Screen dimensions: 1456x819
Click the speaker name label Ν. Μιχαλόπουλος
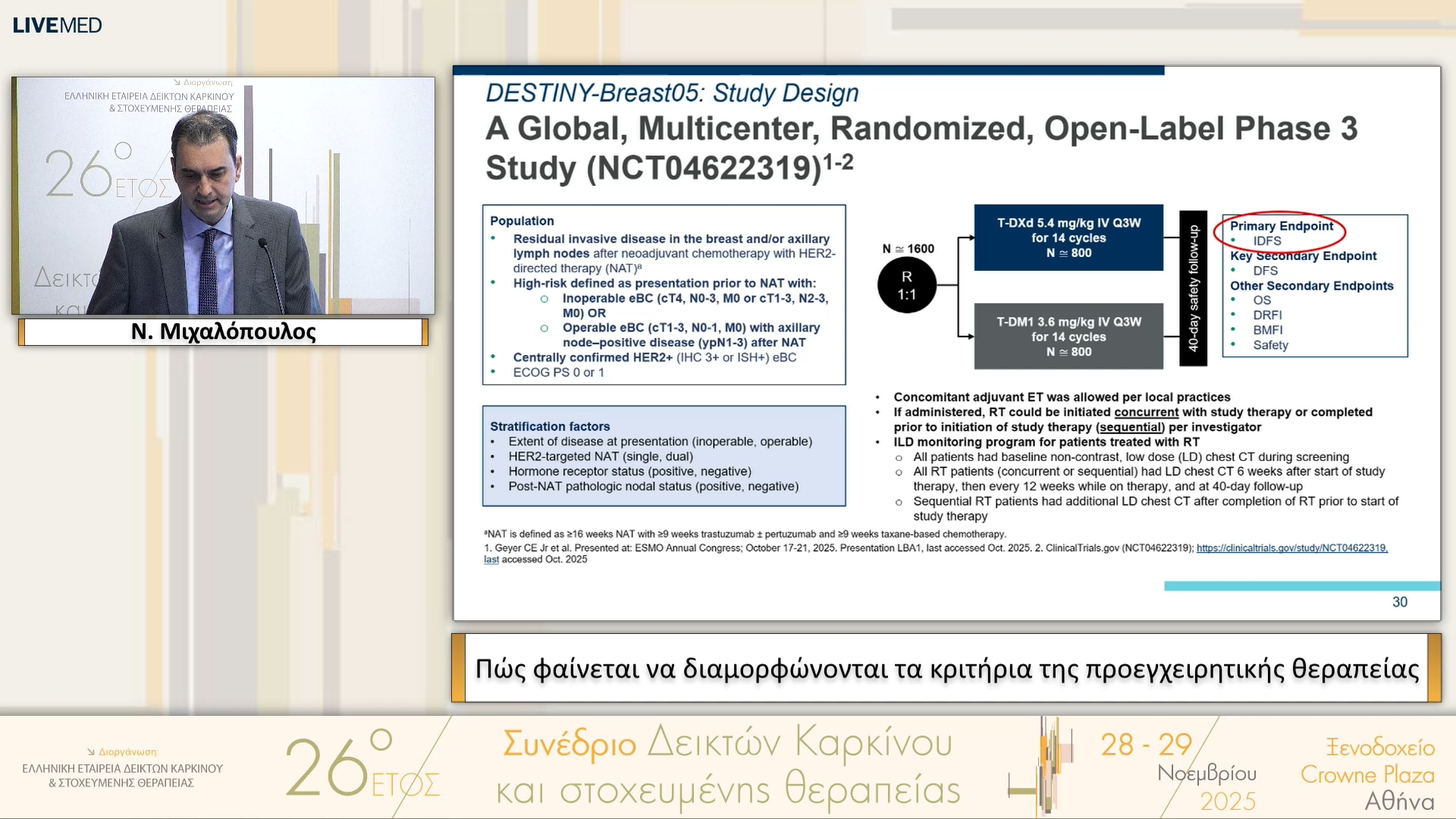pyautogui.click(x=223, y=331)
